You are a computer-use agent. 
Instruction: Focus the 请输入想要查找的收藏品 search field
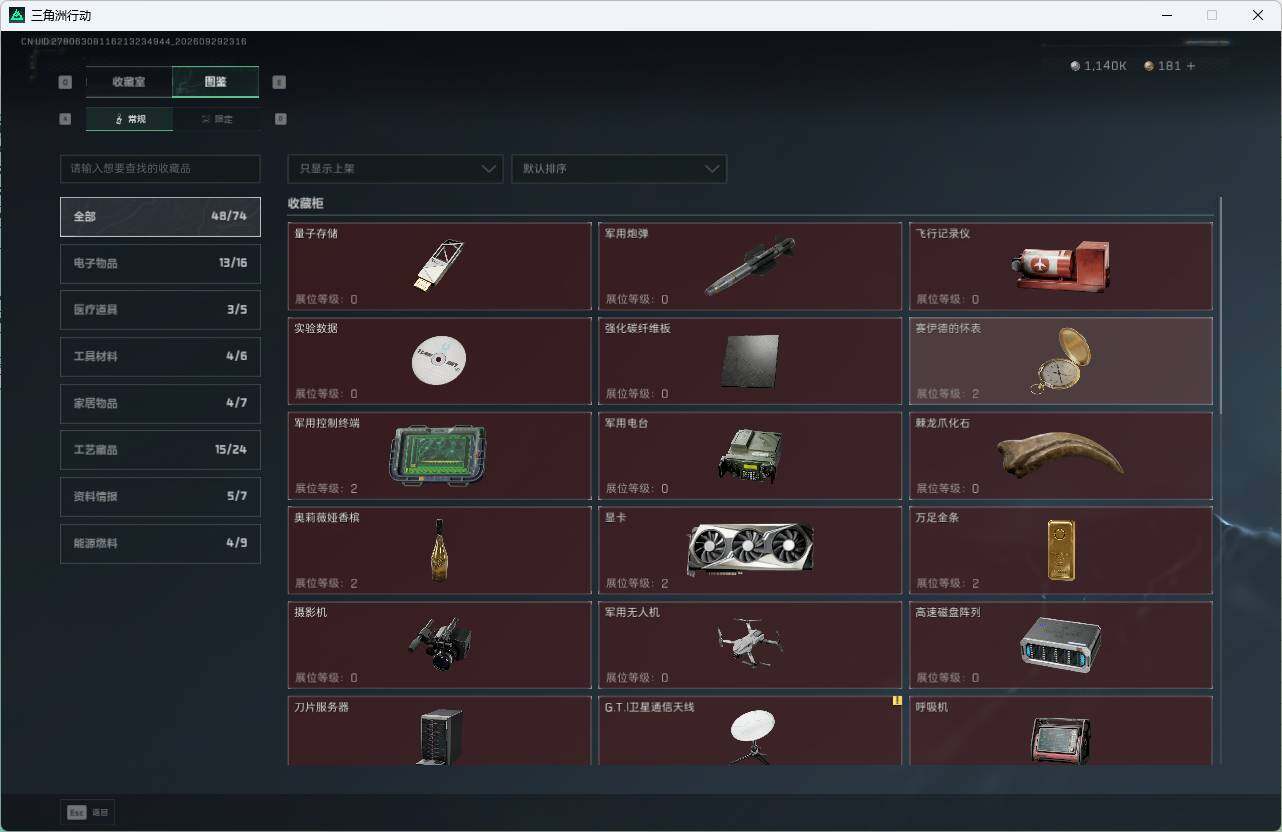click(160, 169)
